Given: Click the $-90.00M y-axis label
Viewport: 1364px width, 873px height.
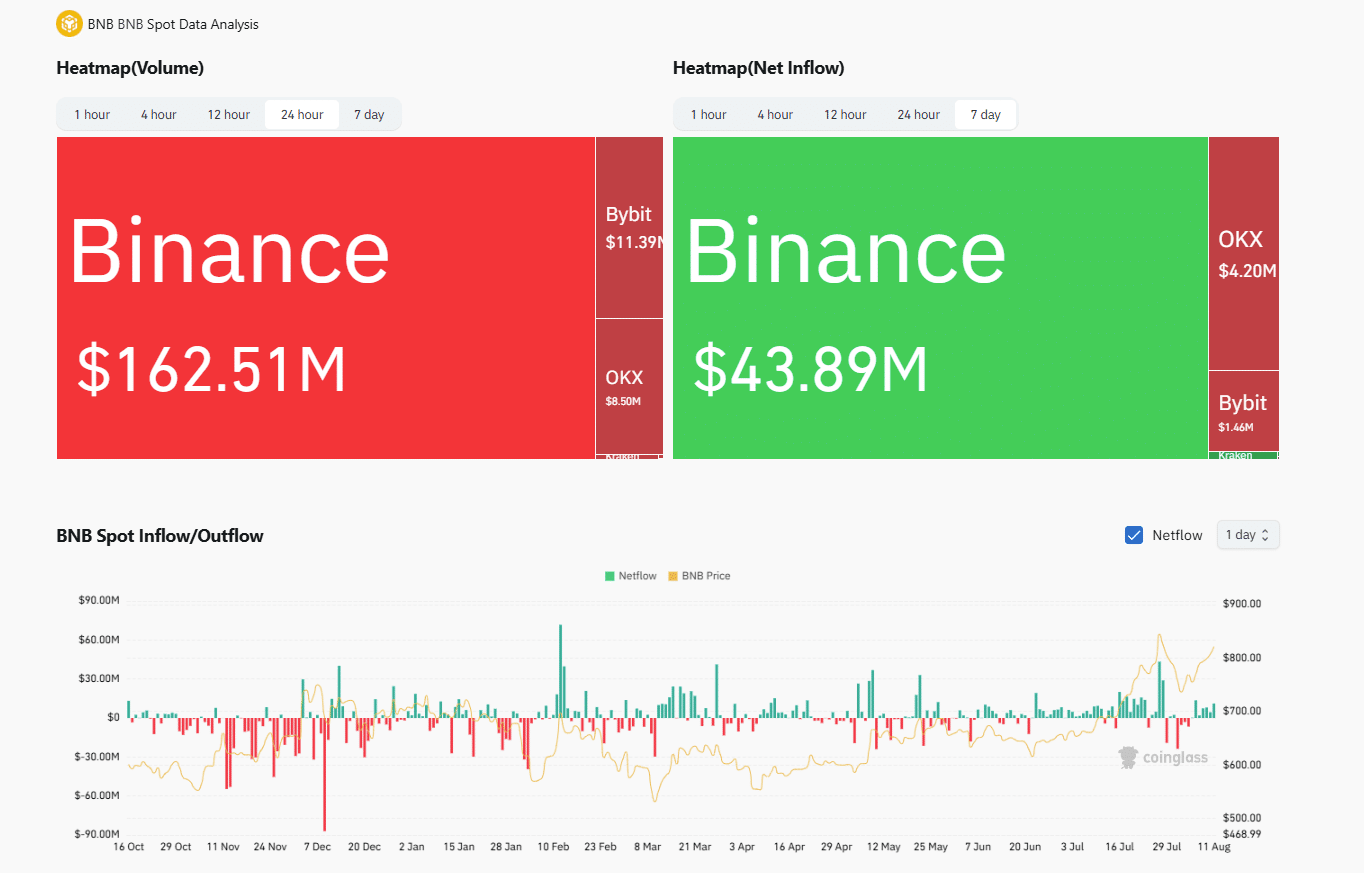Looking at the screenshot, I should [x=97, y=834].
